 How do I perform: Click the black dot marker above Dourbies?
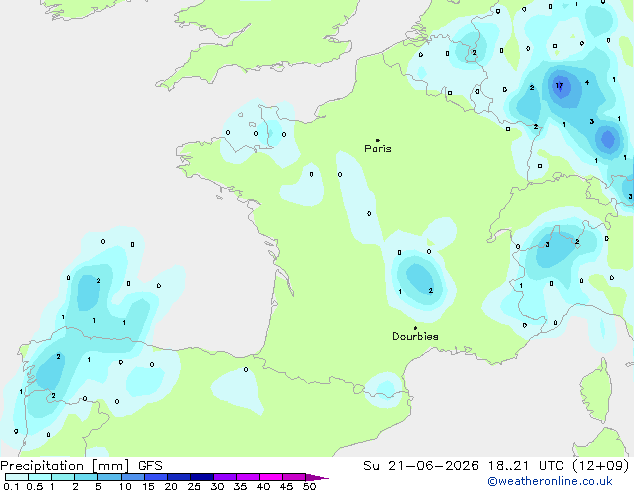[x=415, y=328]
